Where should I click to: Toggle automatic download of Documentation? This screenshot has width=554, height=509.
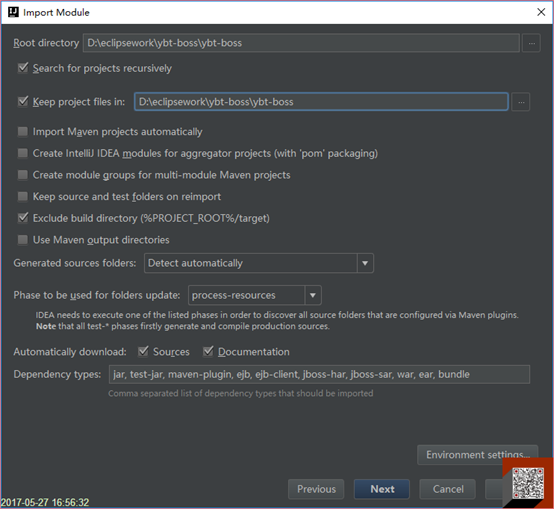click(208, 351)
